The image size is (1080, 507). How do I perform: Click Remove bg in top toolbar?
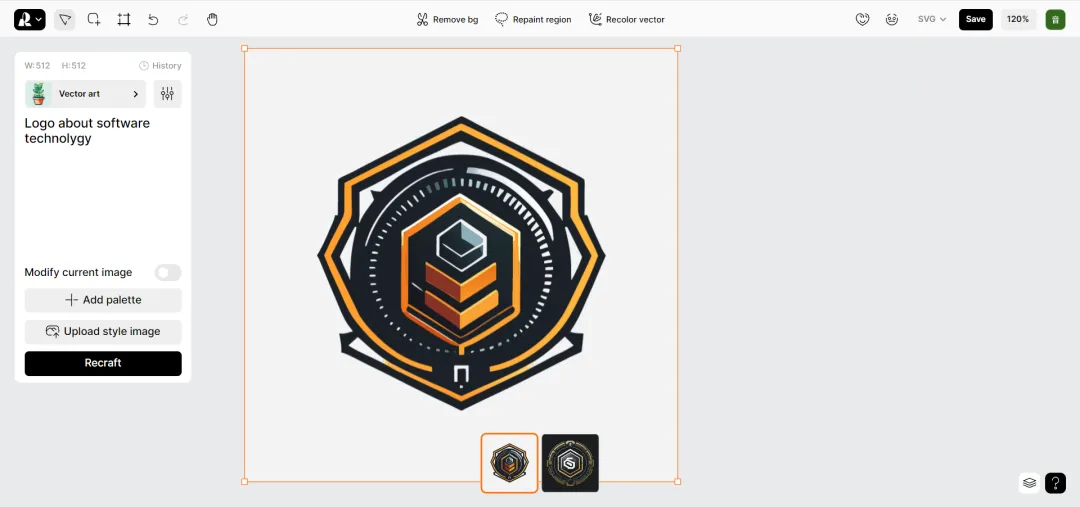coord(447,19)
